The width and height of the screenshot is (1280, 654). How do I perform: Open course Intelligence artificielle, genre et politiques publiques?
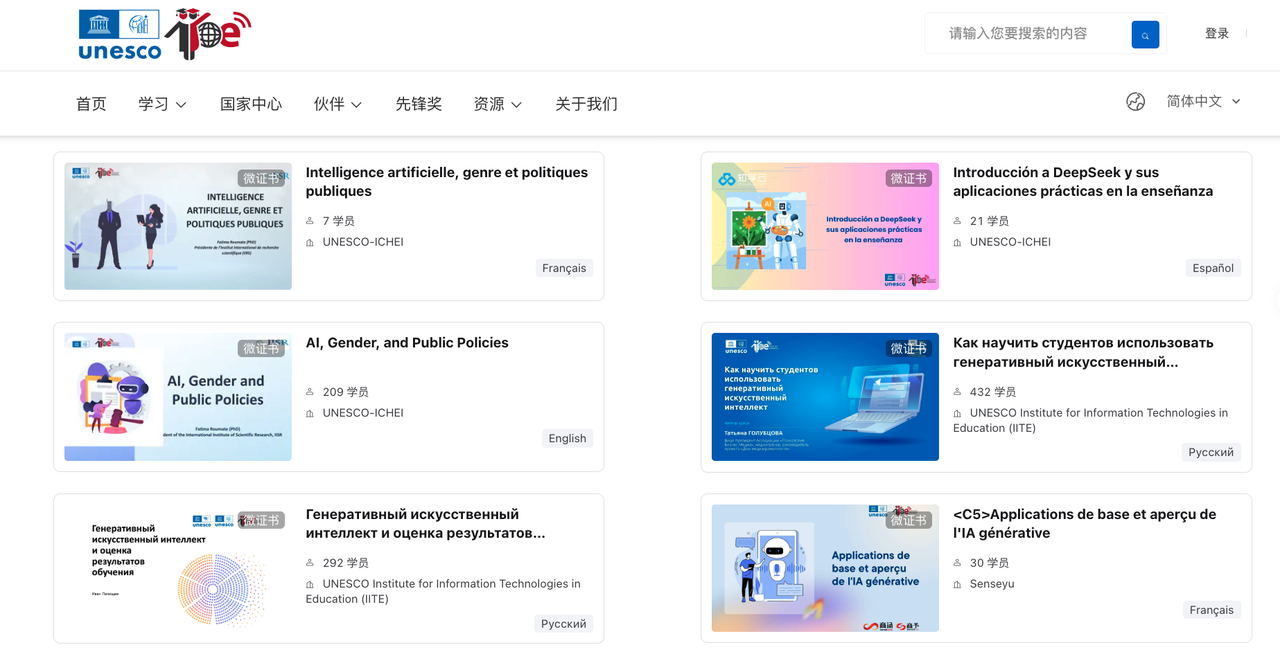pos(447,182)
